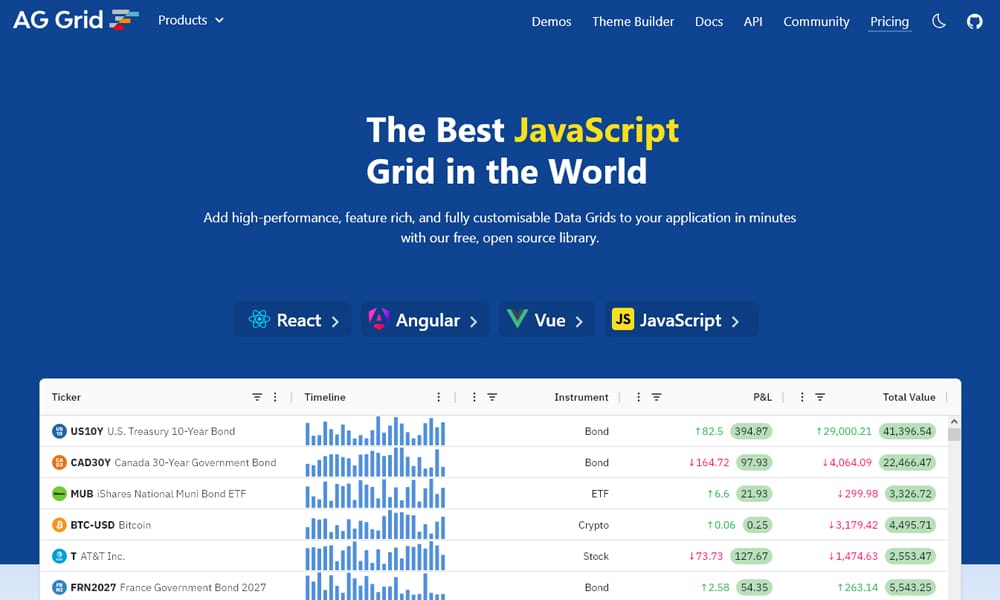Click the US10Y timeline sparkline chart
The height and width of the screenshot is (600, 1000).
point(375,431)
